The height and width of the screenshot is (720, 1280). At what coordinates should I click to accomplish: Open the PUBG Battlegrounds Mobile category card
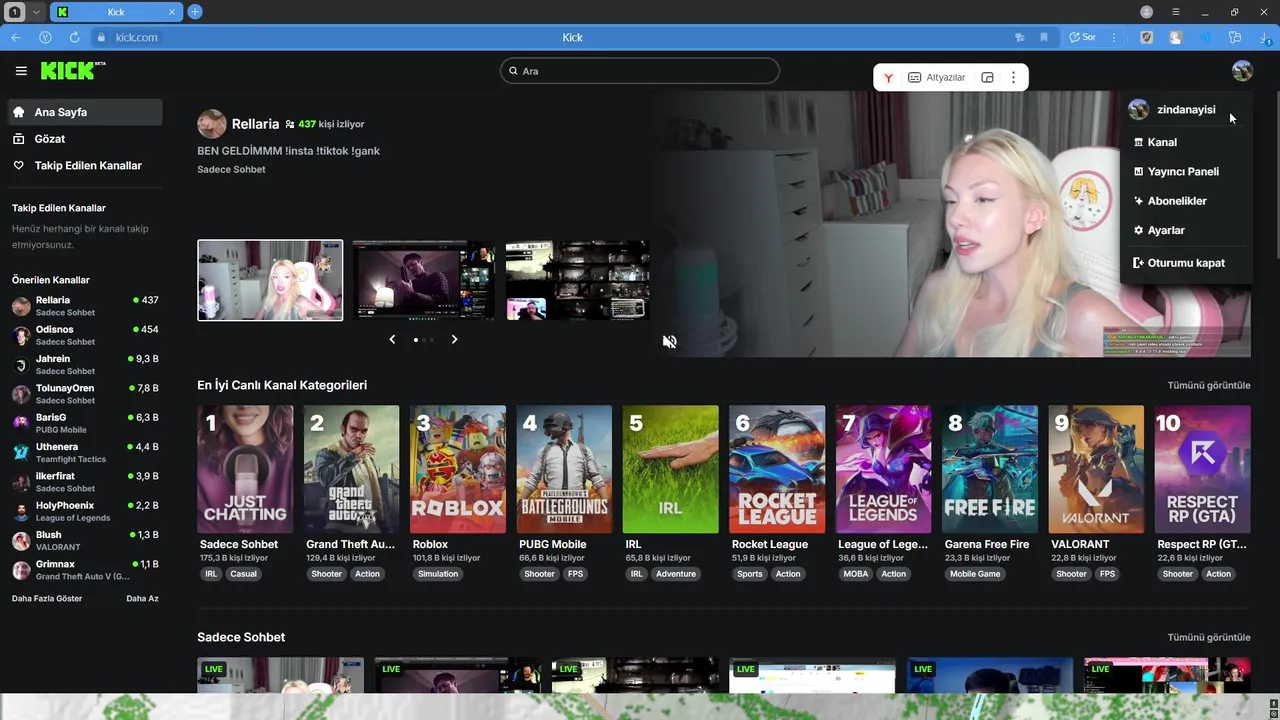tap(564, 469)
